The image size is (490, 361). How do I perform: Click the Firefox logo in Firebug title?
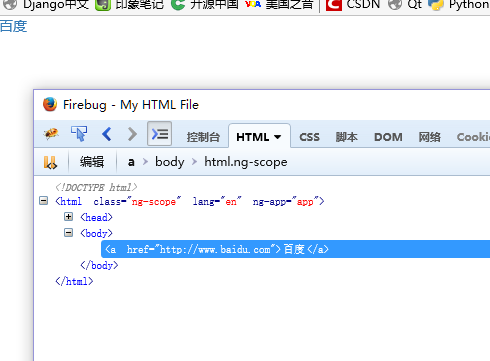coord(50,104)
